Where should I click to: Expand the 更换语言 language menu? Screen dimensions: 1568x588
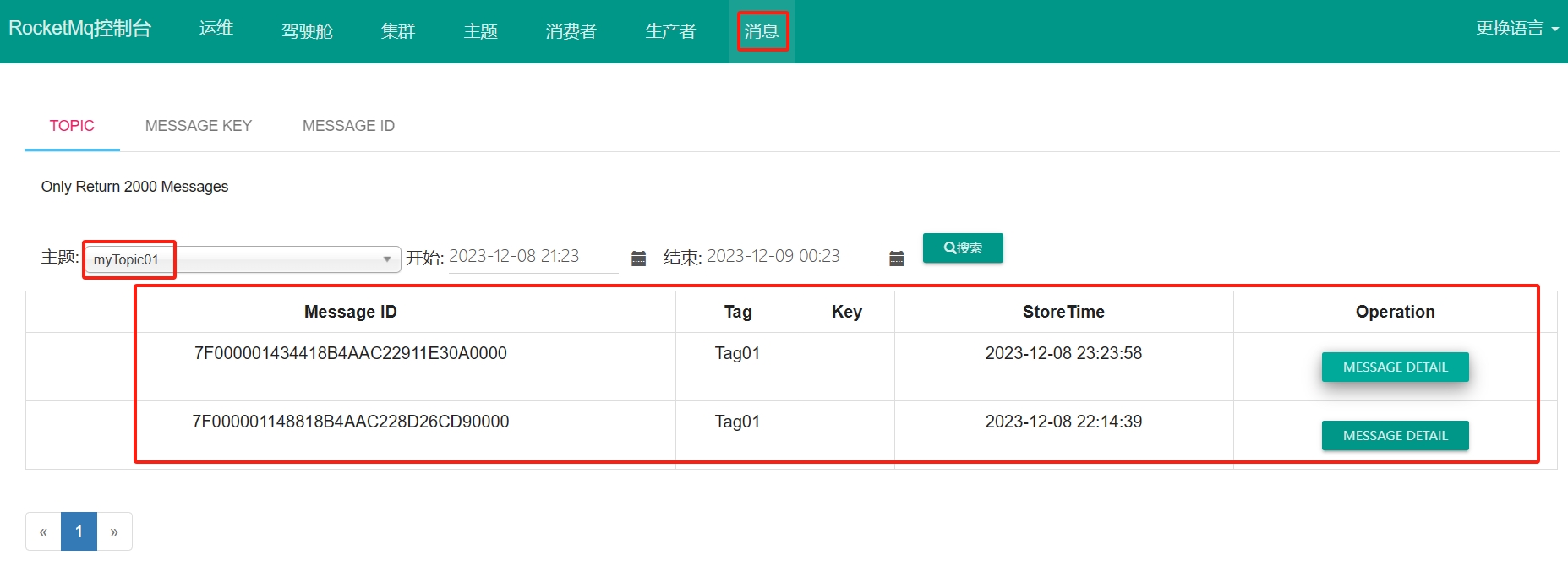click(x=1516, y=29)
